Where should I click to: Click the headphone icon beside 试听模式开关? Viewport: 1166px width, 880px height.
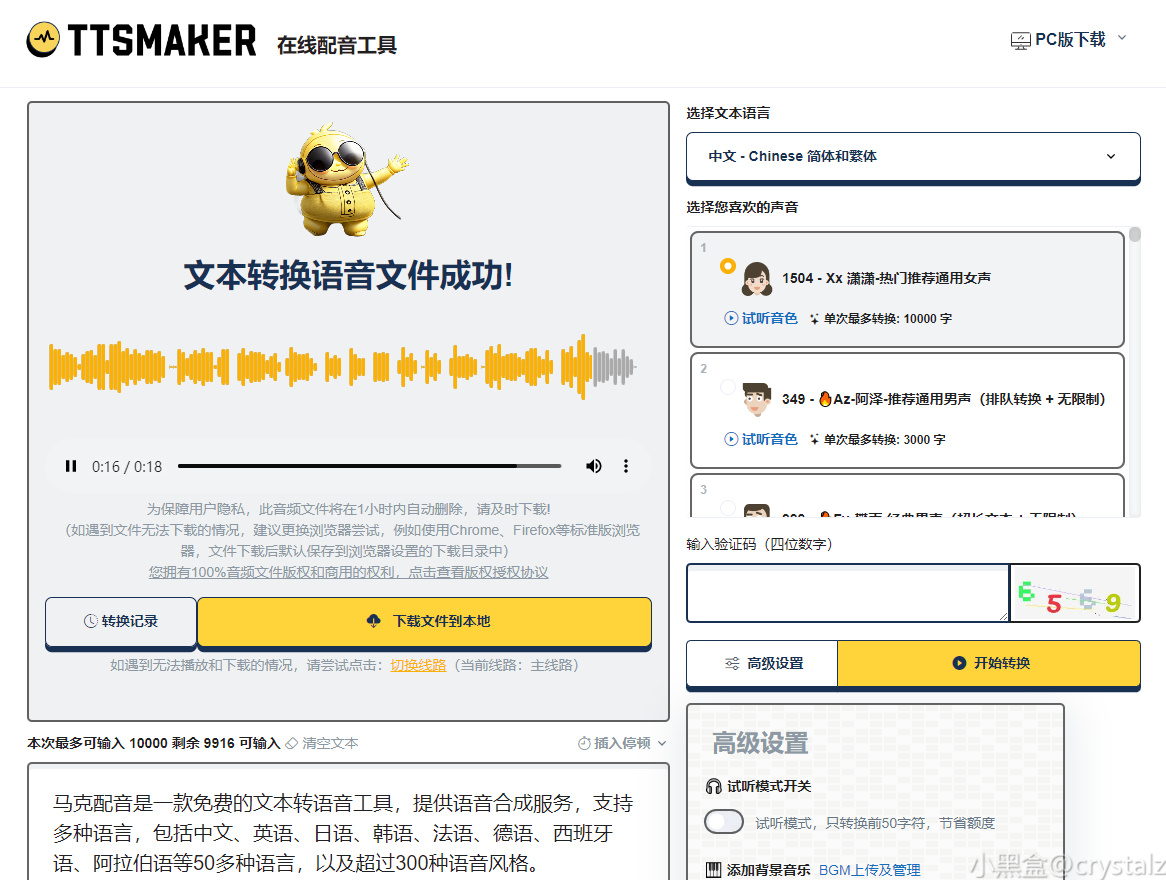point(713,786)
